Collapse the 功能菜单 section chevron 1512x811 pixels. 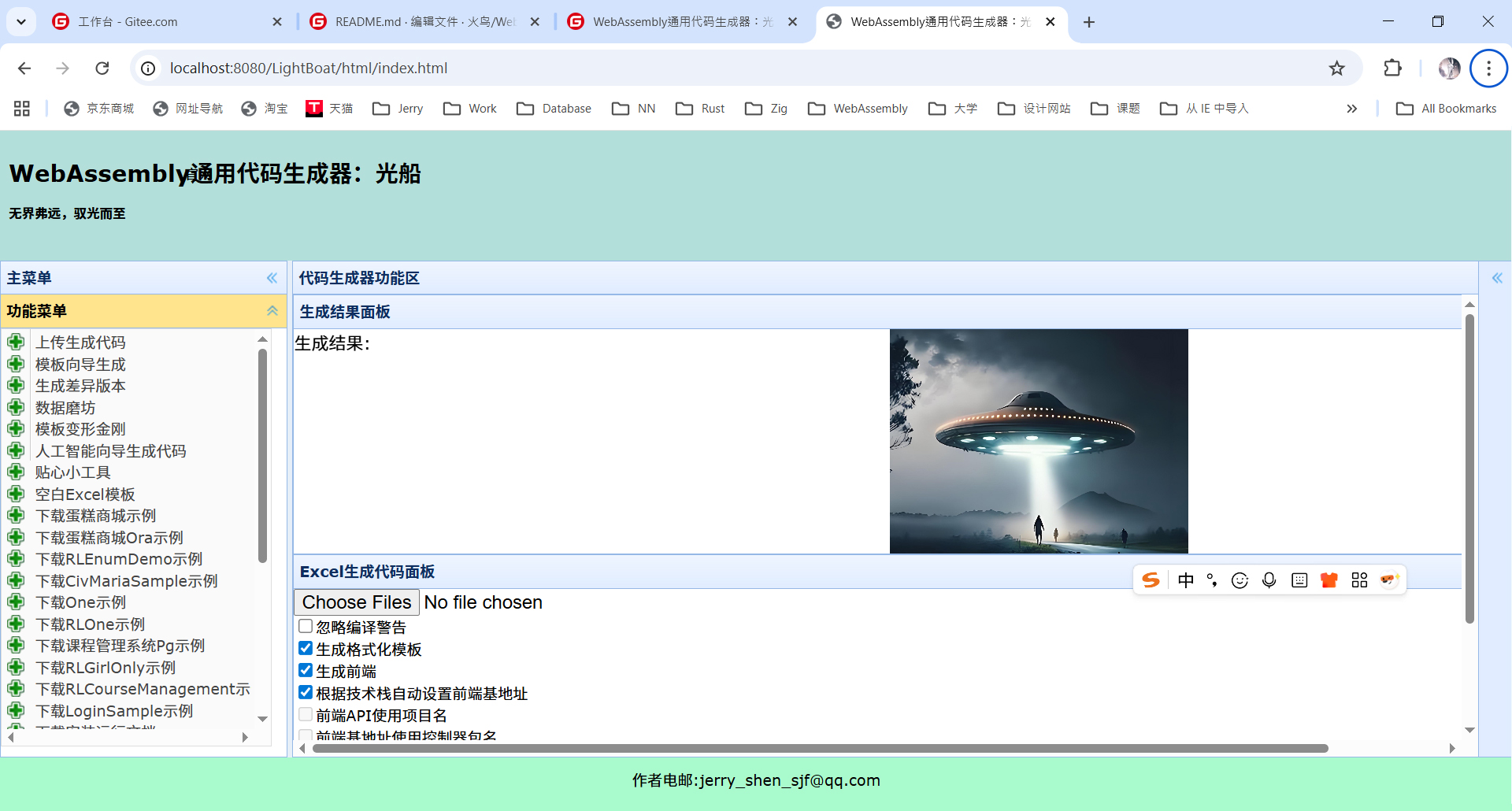(x=272, y=310)
